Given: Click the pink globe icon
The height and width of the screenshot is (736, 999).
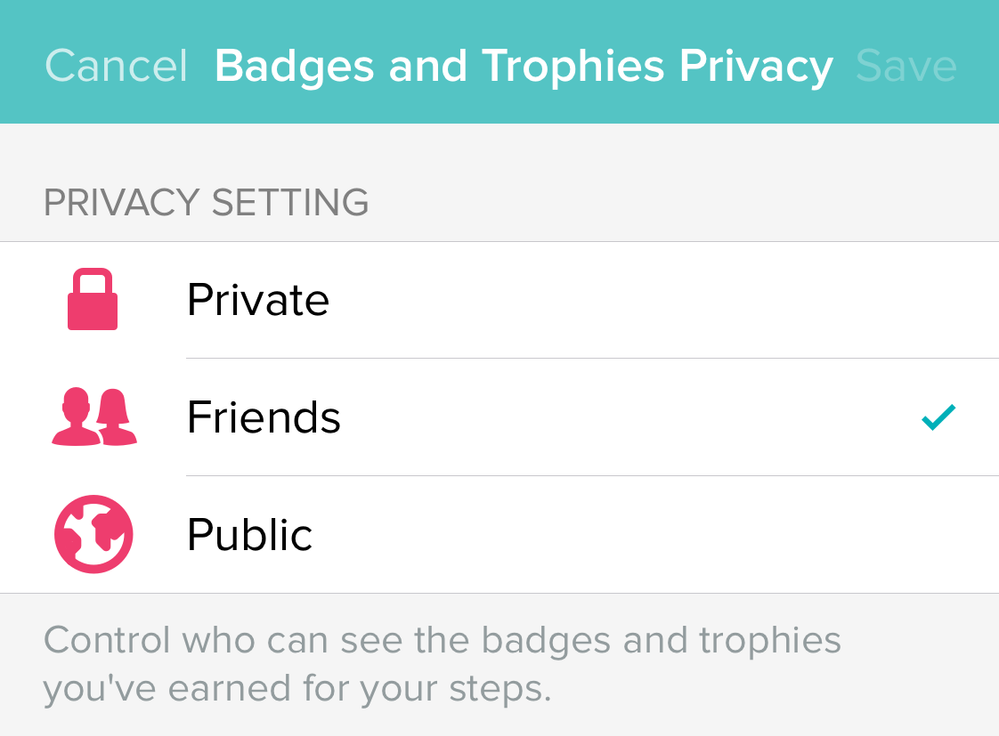Looking at the screenshot, I should [x=93, y=535].
